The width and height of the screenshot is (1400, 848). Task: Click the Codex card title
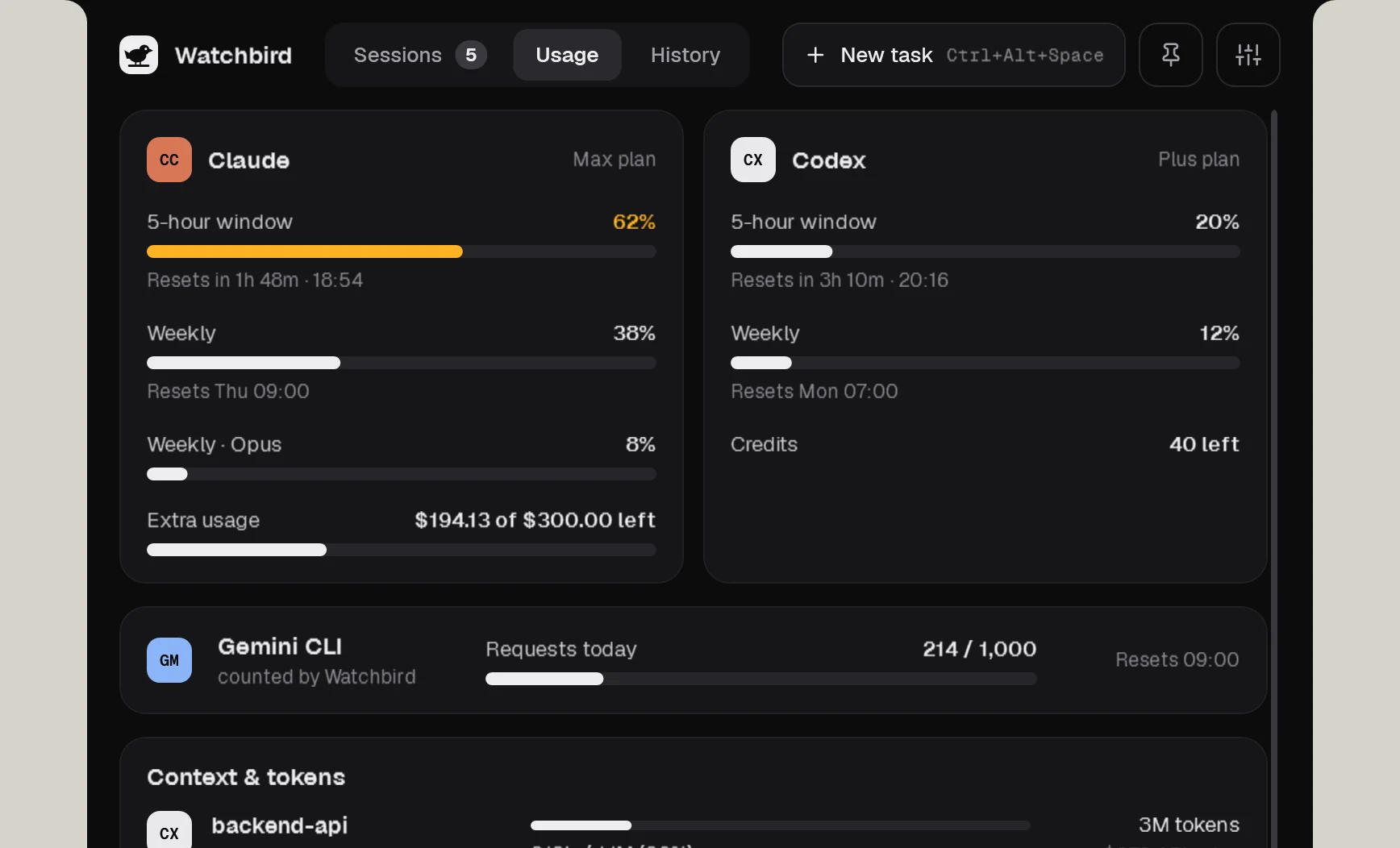(x=829, y=160)
